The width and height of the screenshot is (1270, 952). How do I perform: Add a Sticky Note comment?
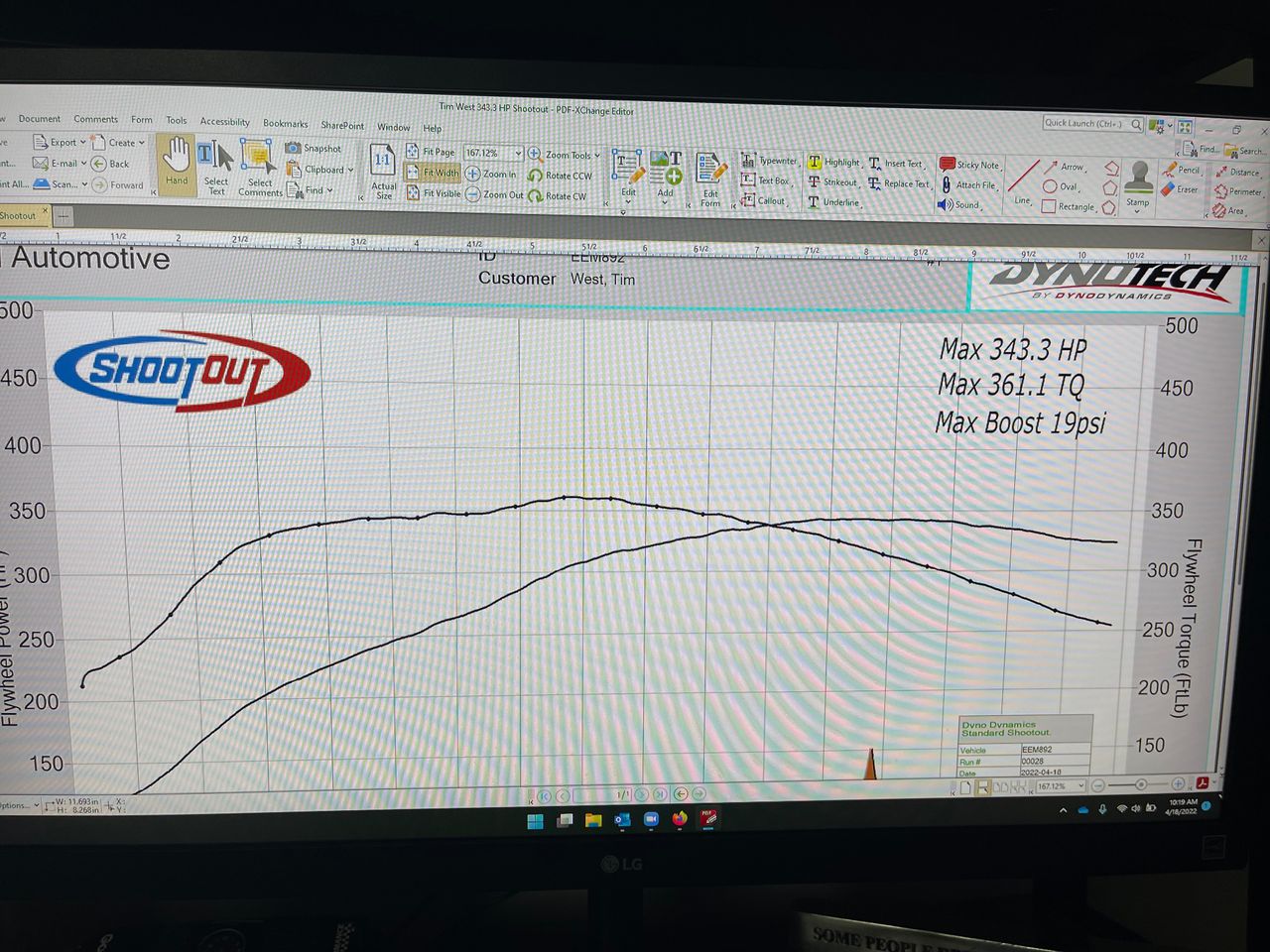969,165
